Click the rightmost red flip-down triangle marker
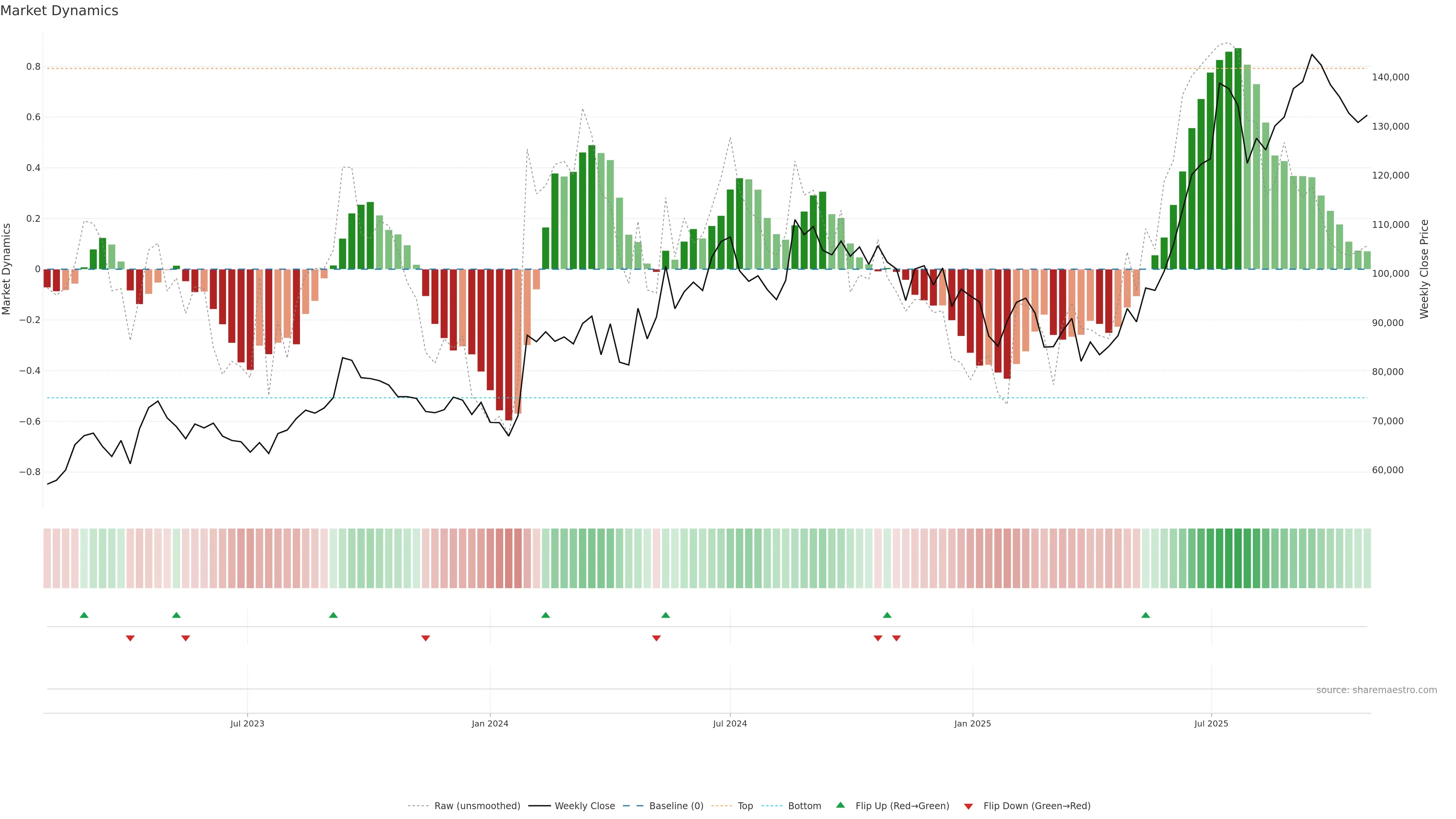Image resolution: width=1456 pixels, height=819 pixels. click(896, 638)
